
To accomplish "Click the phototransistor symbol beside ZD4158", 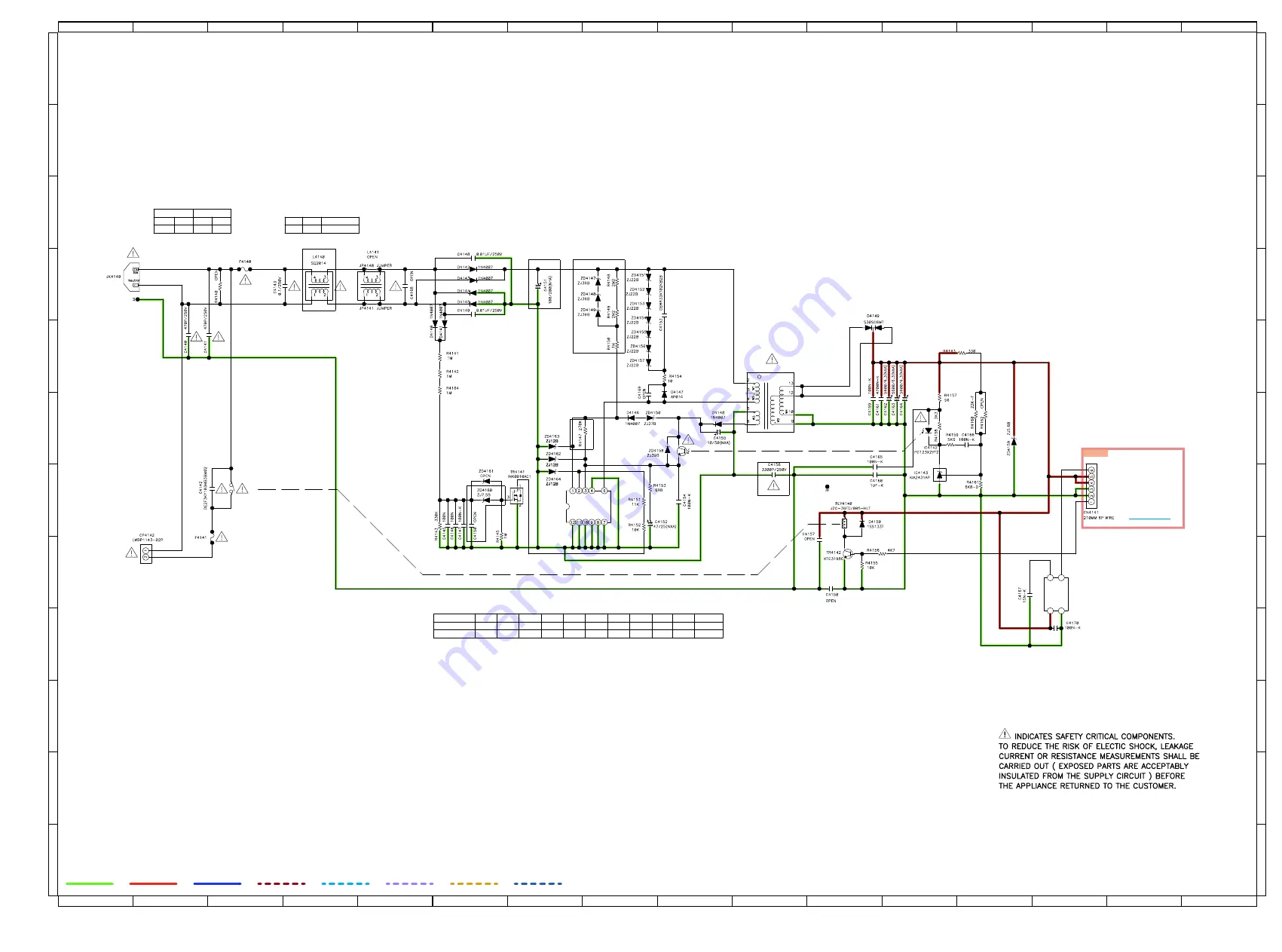I will 682,451.
